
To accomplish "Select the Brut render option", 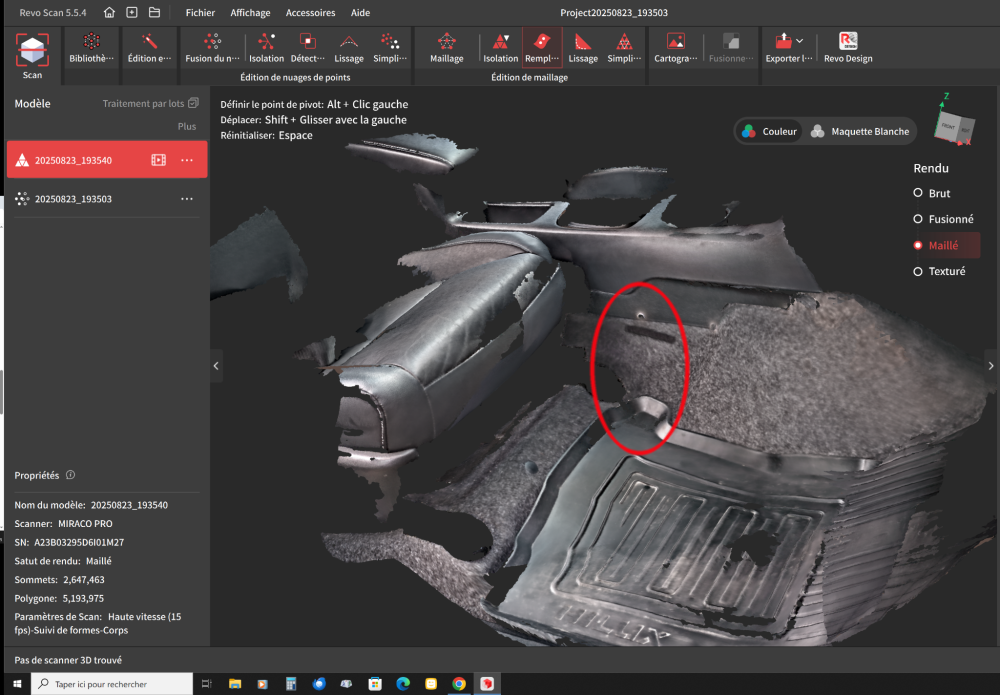I will 933,193.
